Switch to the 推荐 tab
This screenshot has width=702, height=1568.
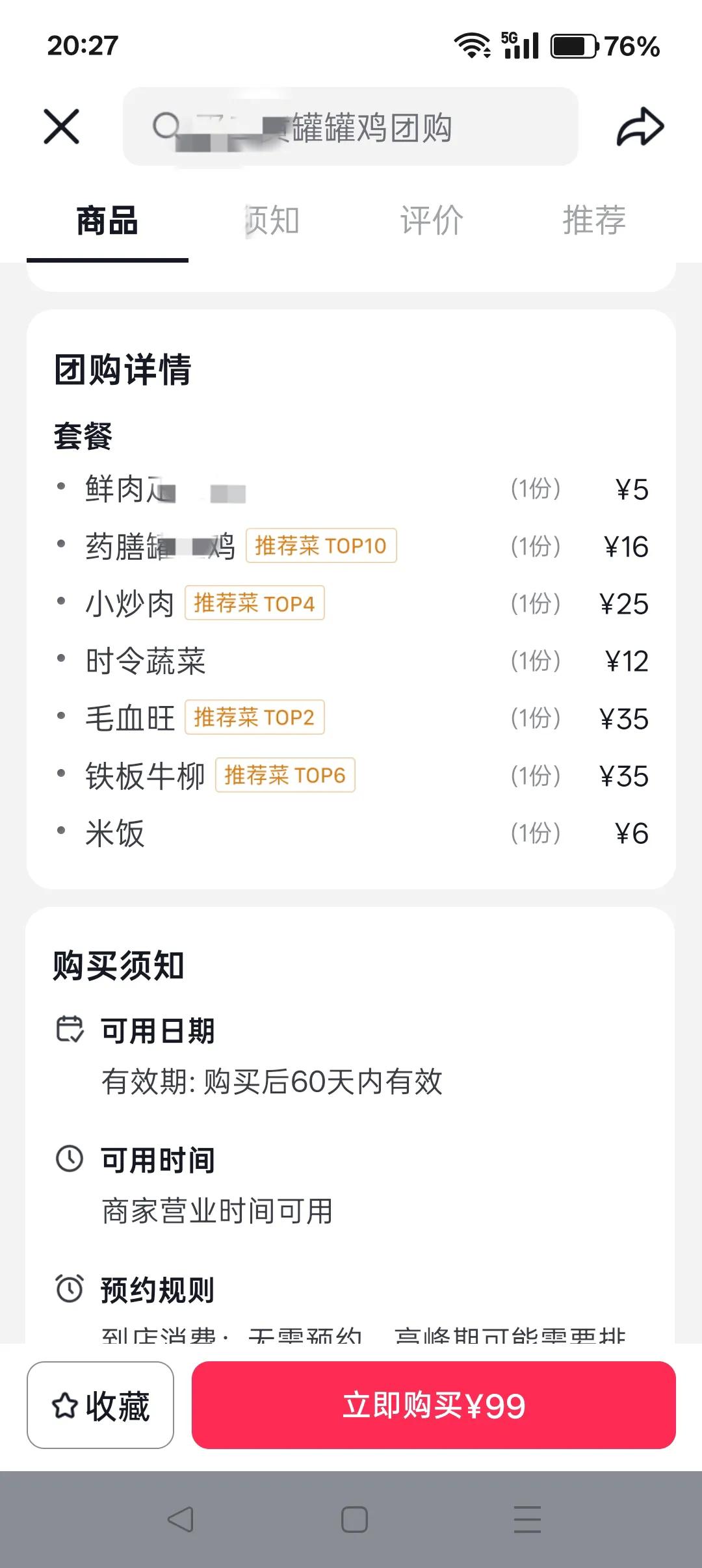click(594, 220)
